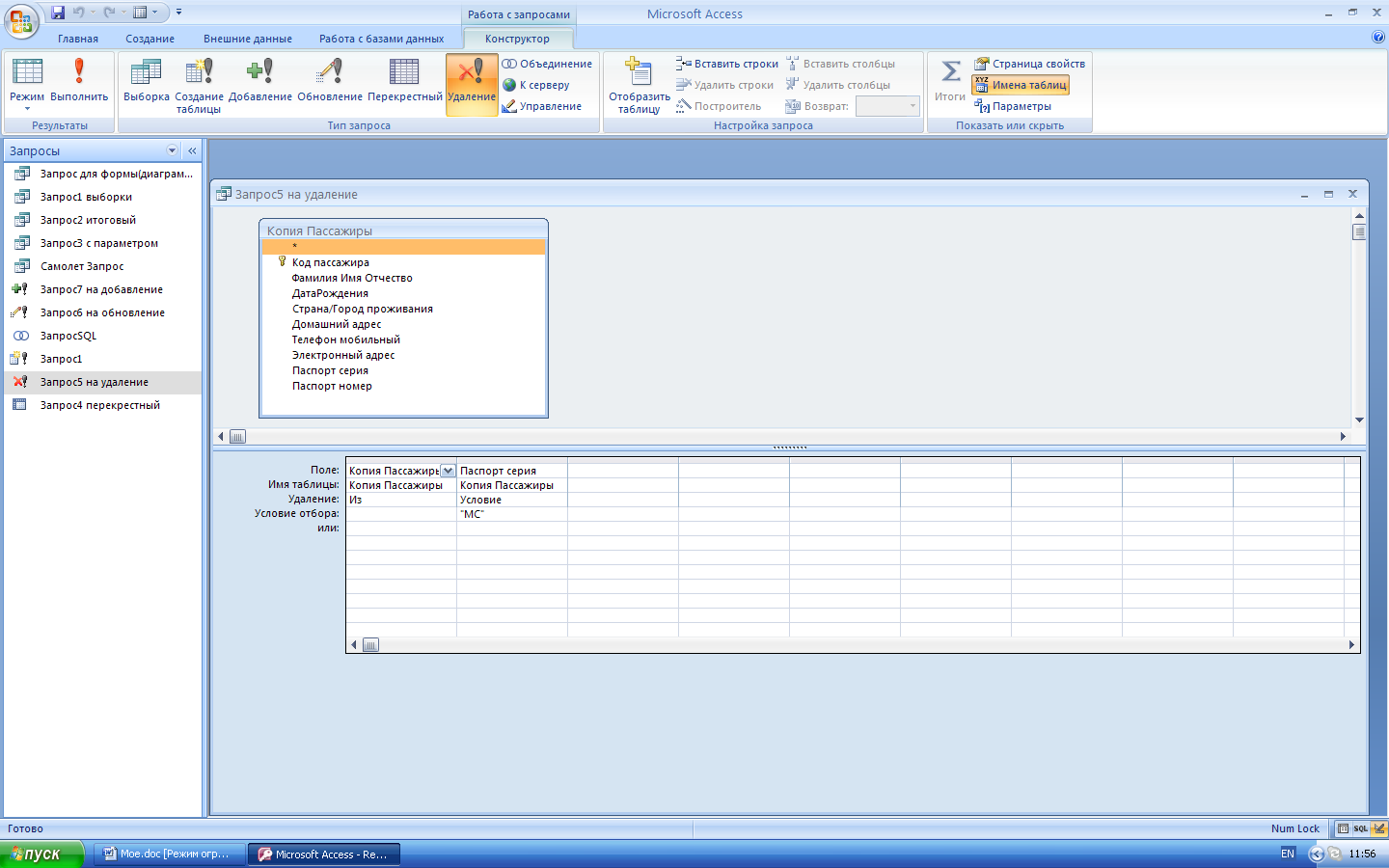
Task: Toggle Итоги sigma button
Action: [950, 81]
